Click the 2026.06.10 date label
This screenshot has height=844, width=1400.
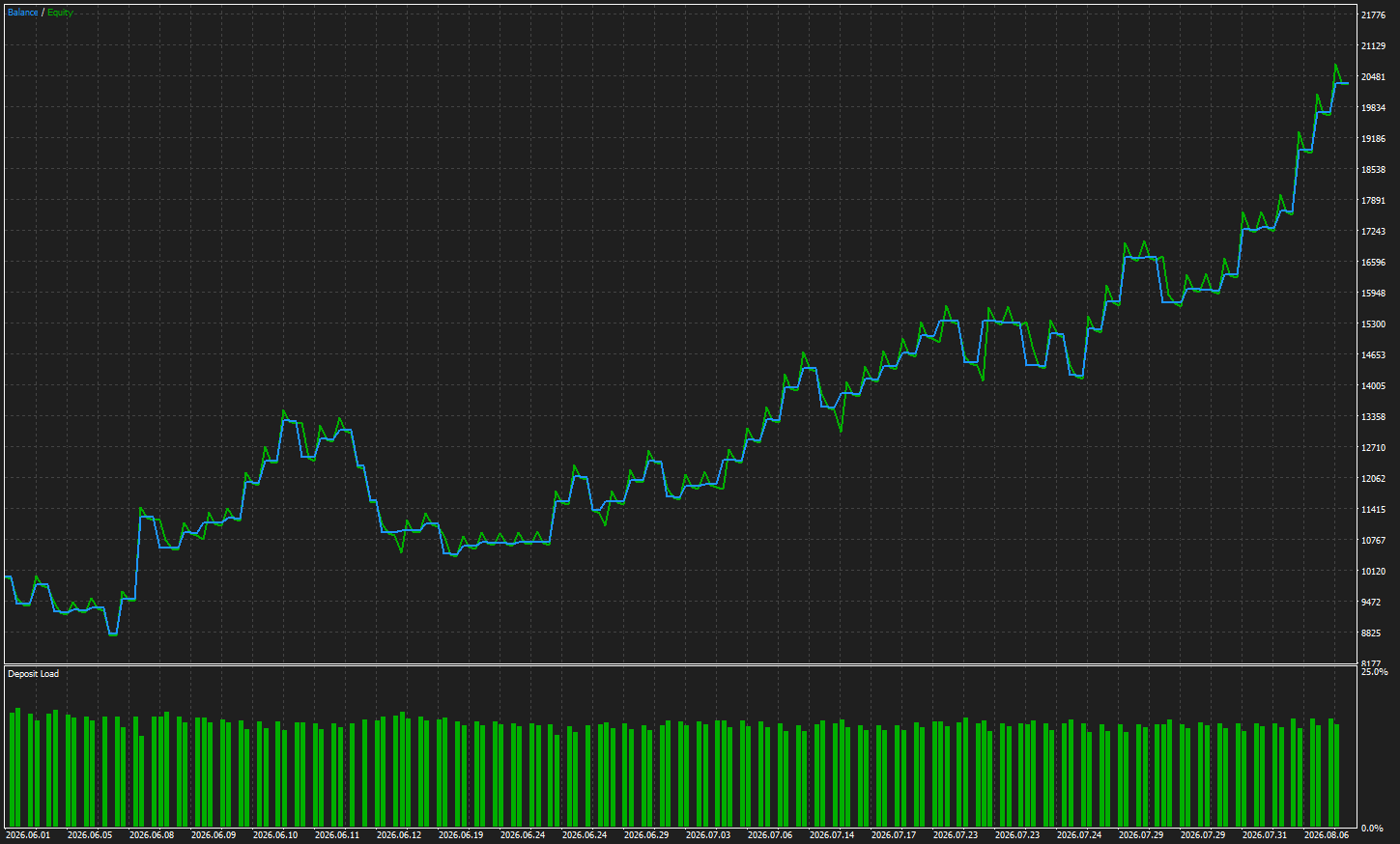(x=275, y=834)
